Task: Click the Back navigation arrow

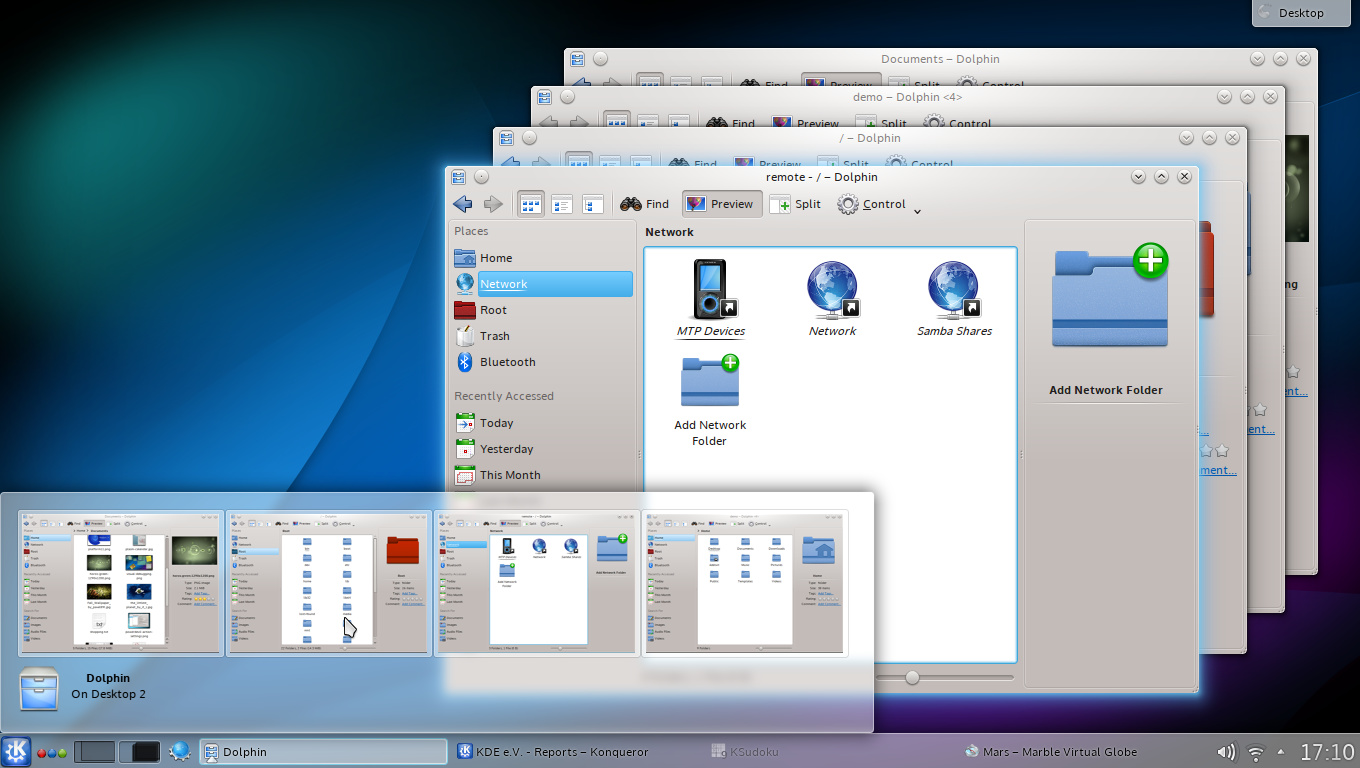Action: (x=463, y=203)
